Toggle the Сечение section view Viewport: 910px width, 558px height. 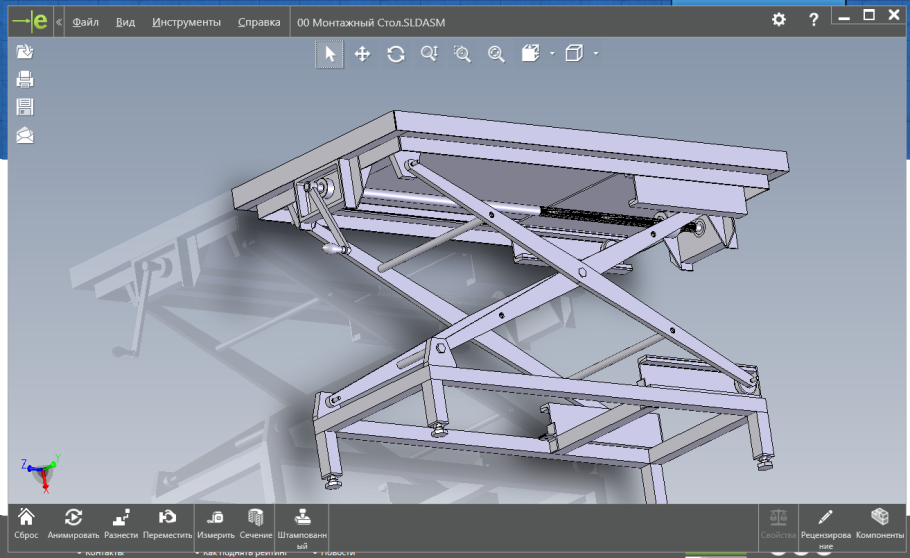(256, 523)
